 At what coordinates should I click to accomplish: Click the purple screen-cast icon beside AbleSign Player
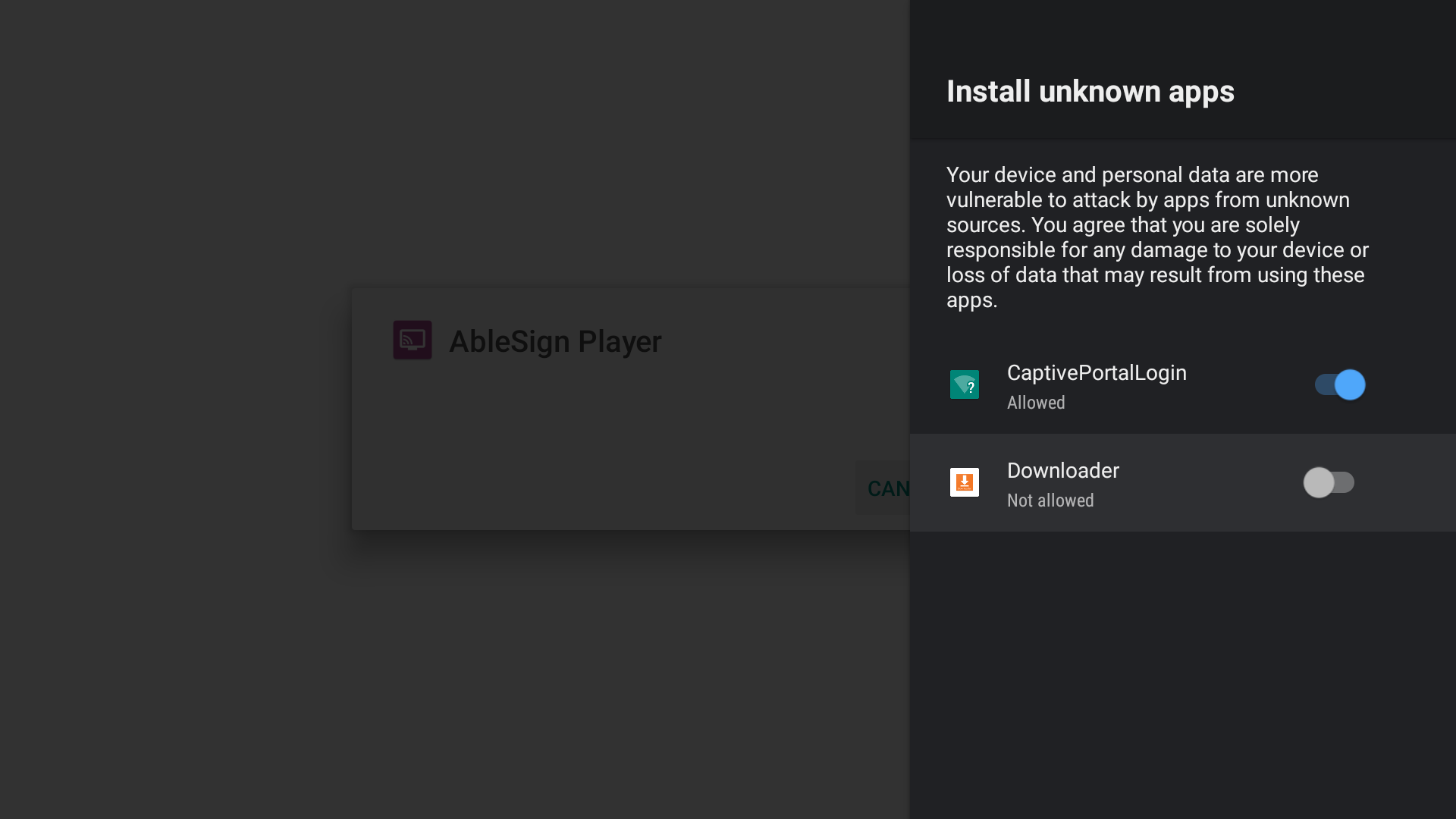412,340
